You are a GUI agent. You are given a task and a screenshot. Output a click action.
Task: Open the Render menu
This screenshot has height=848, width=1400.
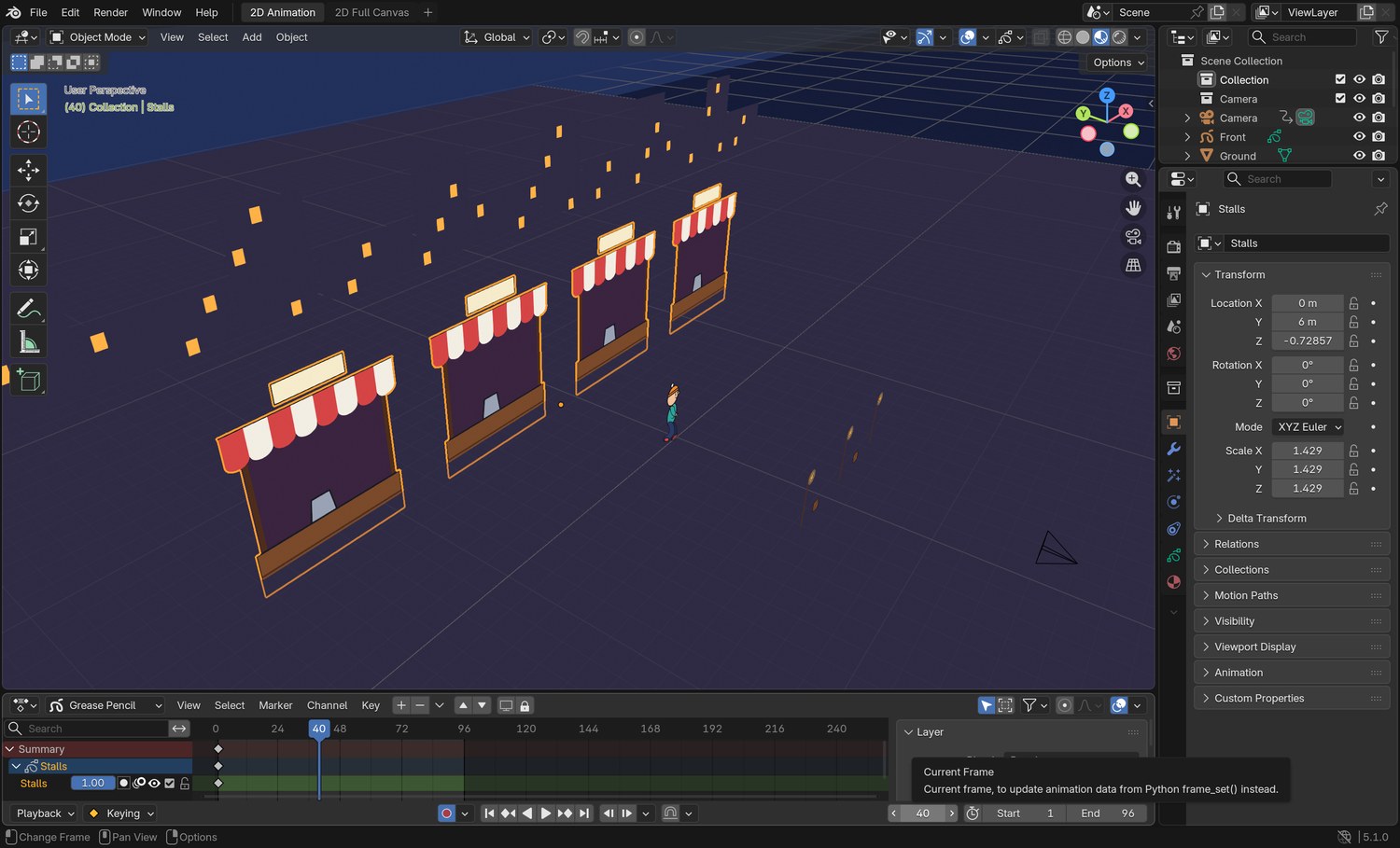tap(110, 12)
